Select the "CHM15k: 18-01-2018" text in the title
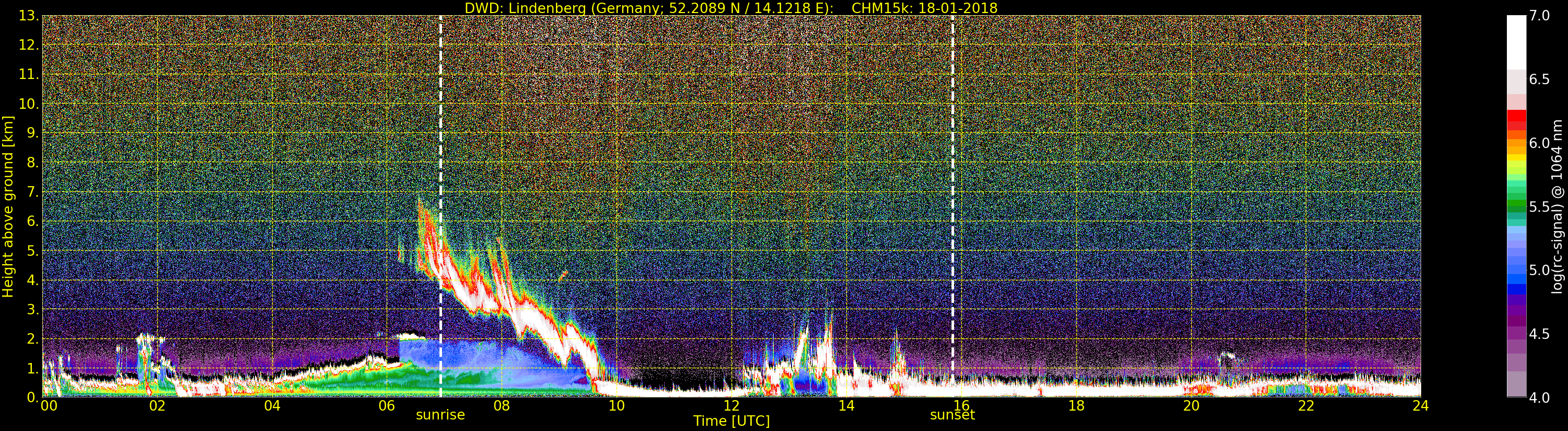Screen dimensions: 1568x431 [x=925, y=8]
